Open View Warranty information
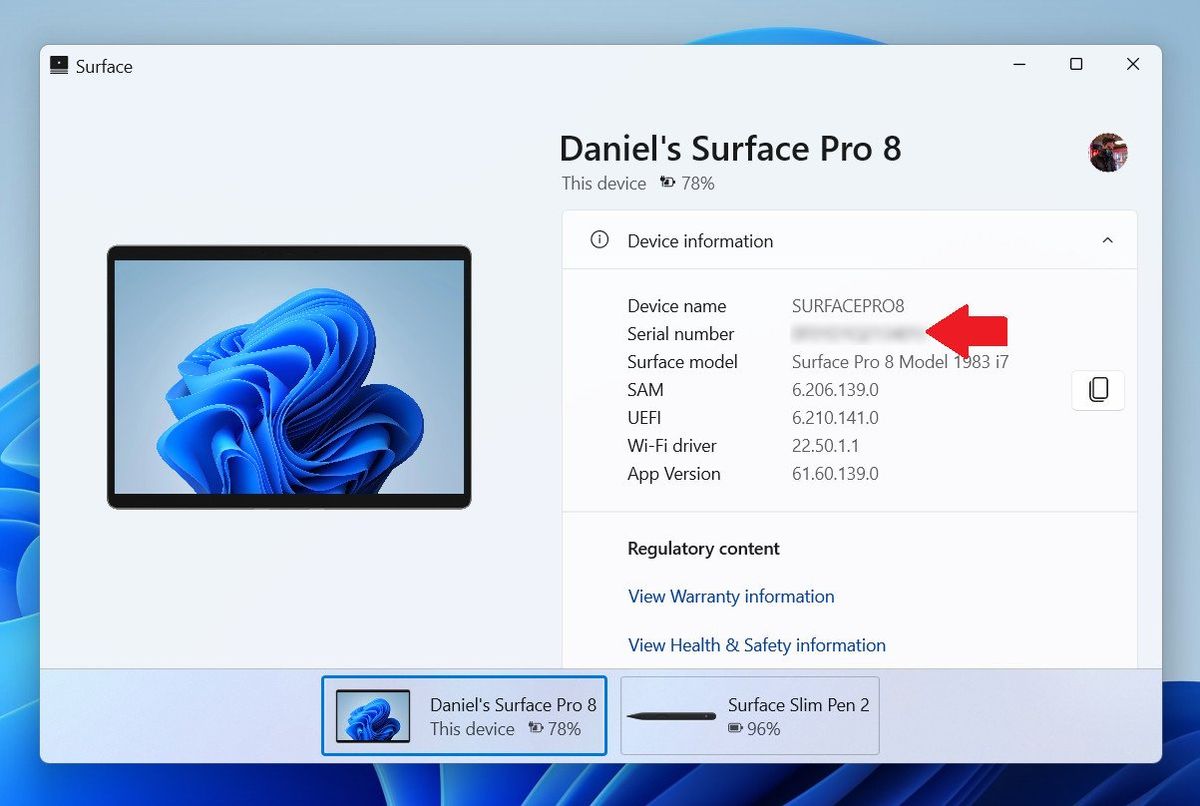Screen dimensions: 1200x806 pyautogui.click(x=731, y=596)
